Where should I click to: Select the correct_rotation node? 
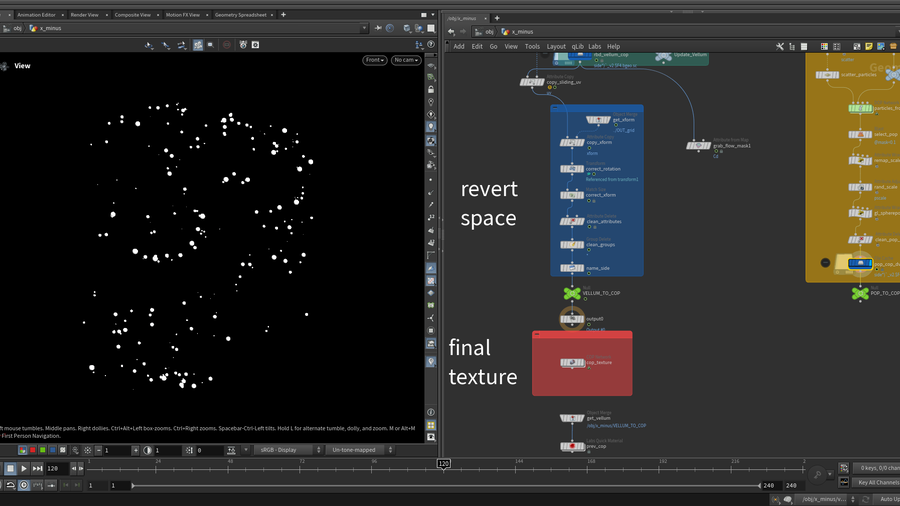click(572, 169)
